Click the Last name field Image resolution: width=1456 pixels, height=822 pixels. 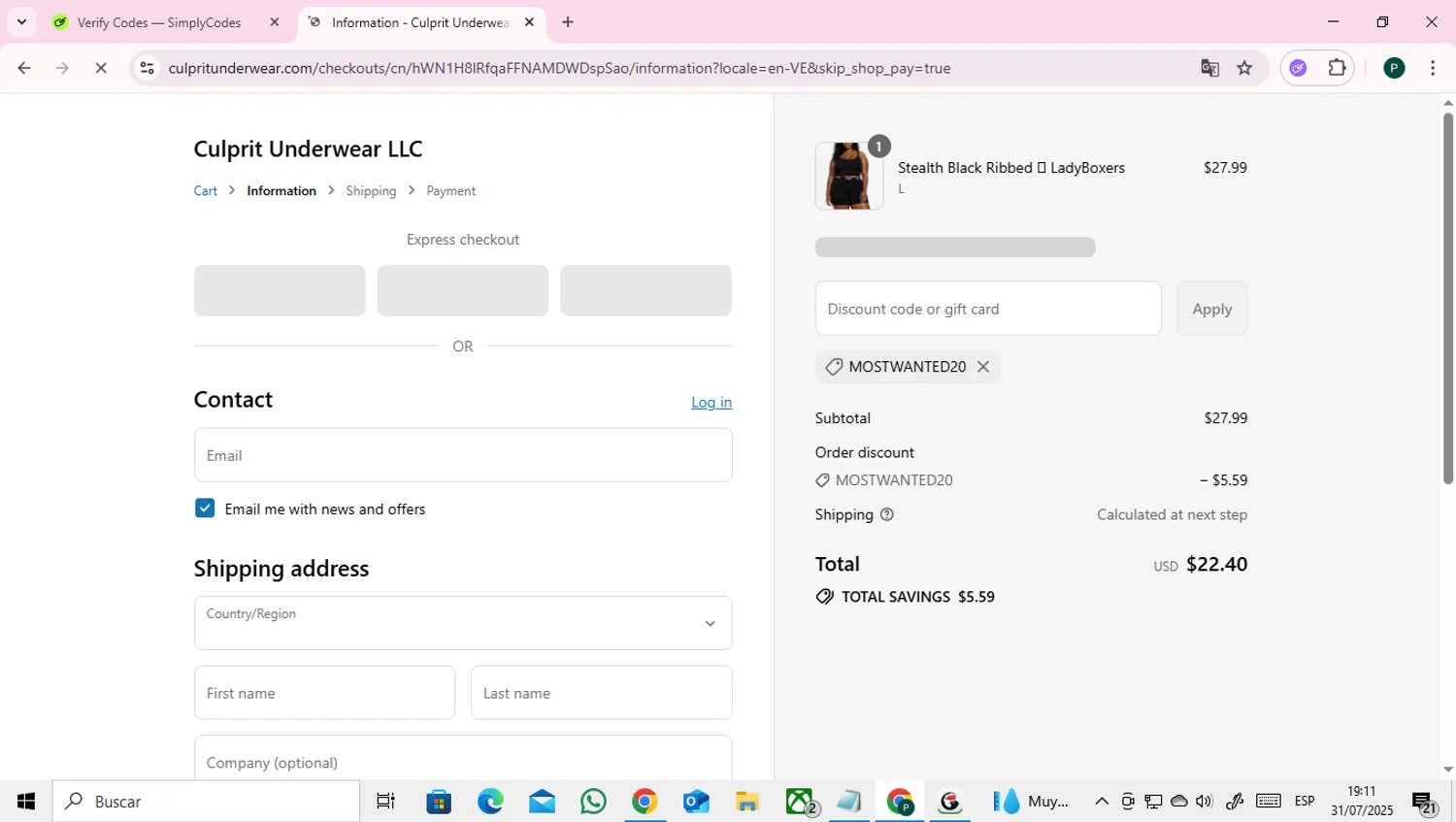click(x=602, y=693)
